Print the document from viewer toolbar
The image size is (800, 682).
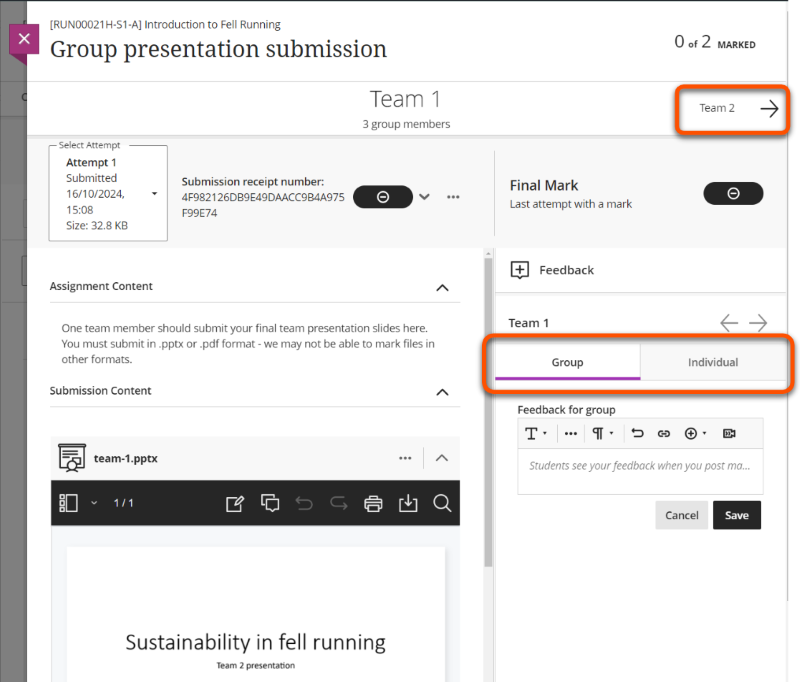click(373, 503)
